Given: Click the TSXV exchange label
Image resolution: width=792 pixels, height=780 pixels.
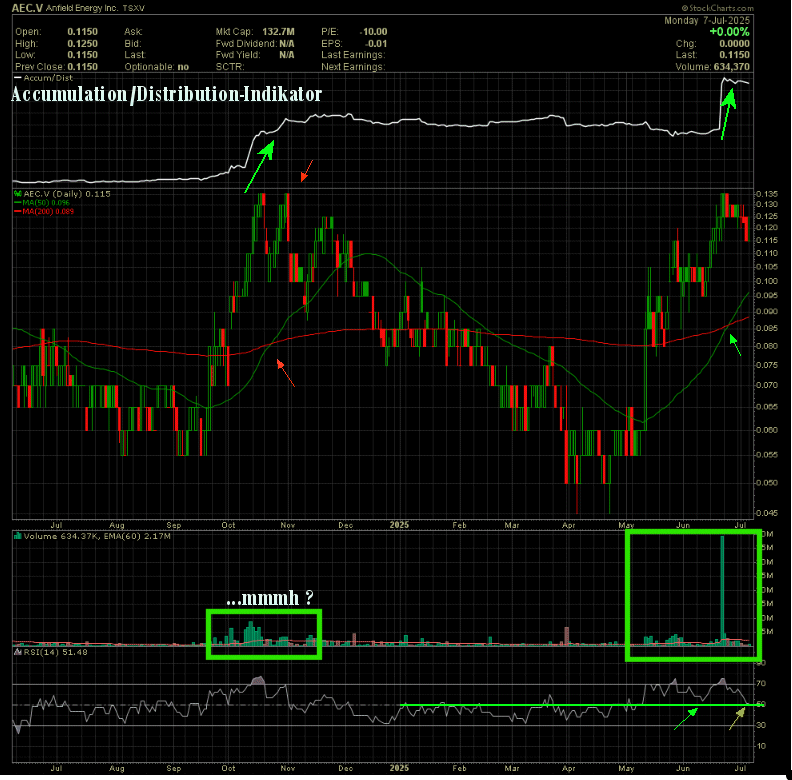Looking at the screenshot, I should tap(133, 9).
